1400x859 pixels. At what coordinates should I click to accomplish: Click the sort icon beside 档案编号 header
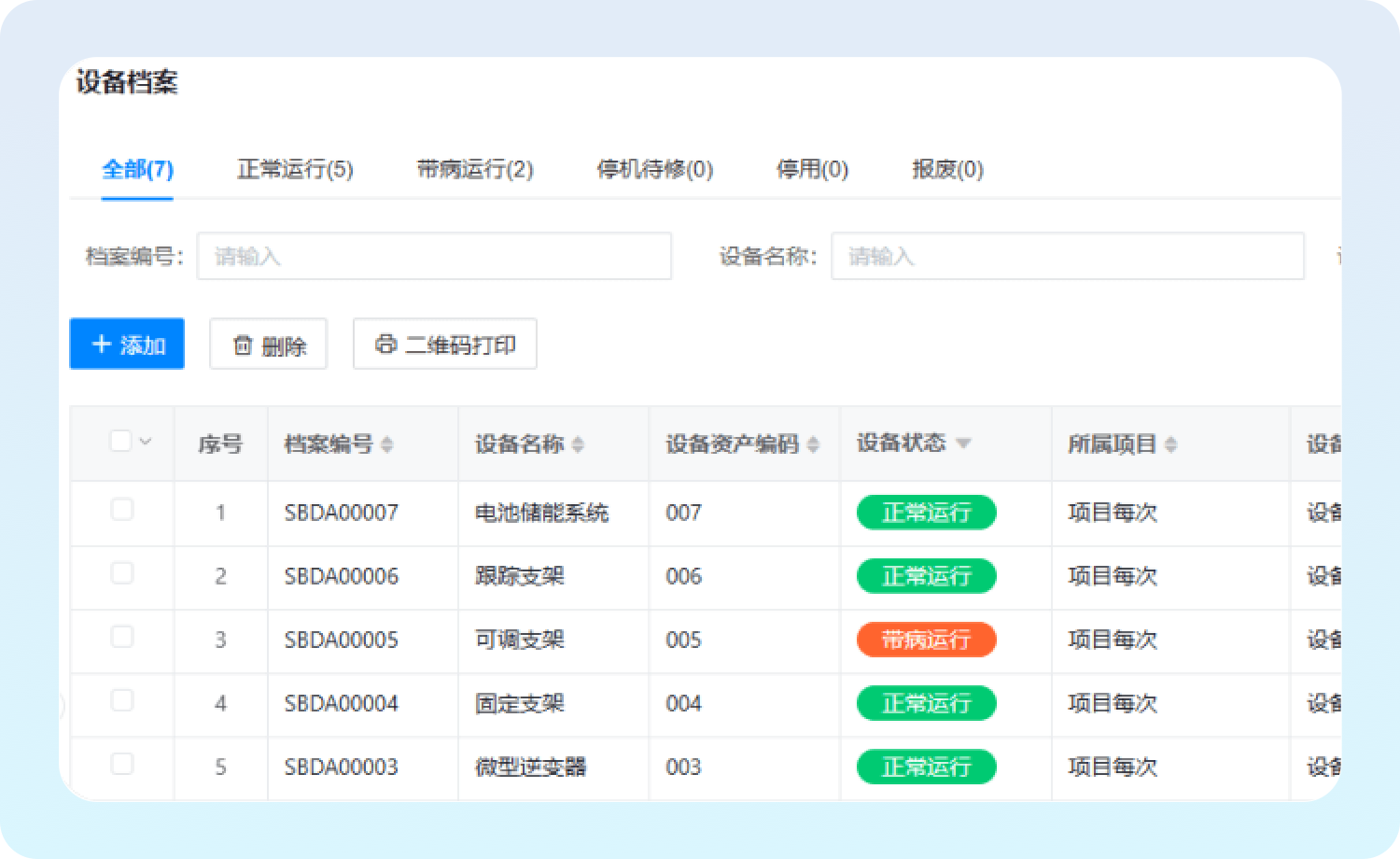tap(387, 444)
